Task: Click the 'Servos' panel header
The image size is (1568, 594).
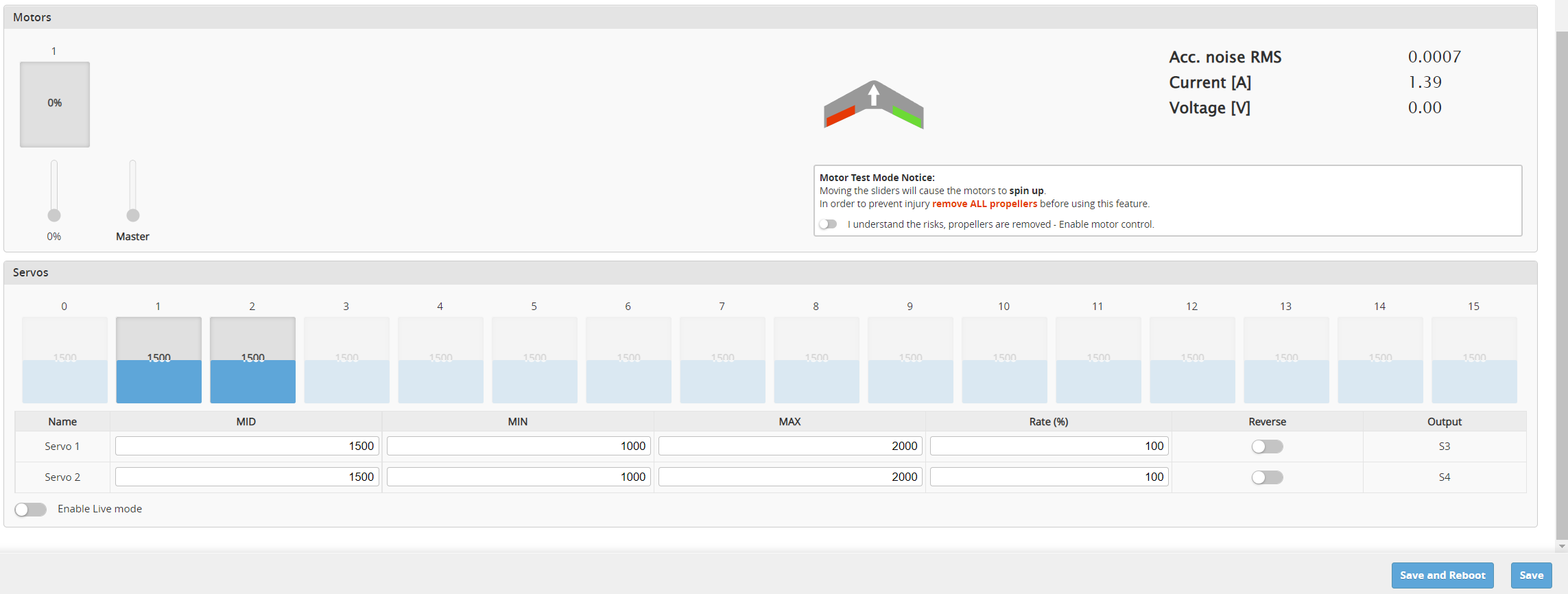Action: pyautogui.click(x=770, y=272)
